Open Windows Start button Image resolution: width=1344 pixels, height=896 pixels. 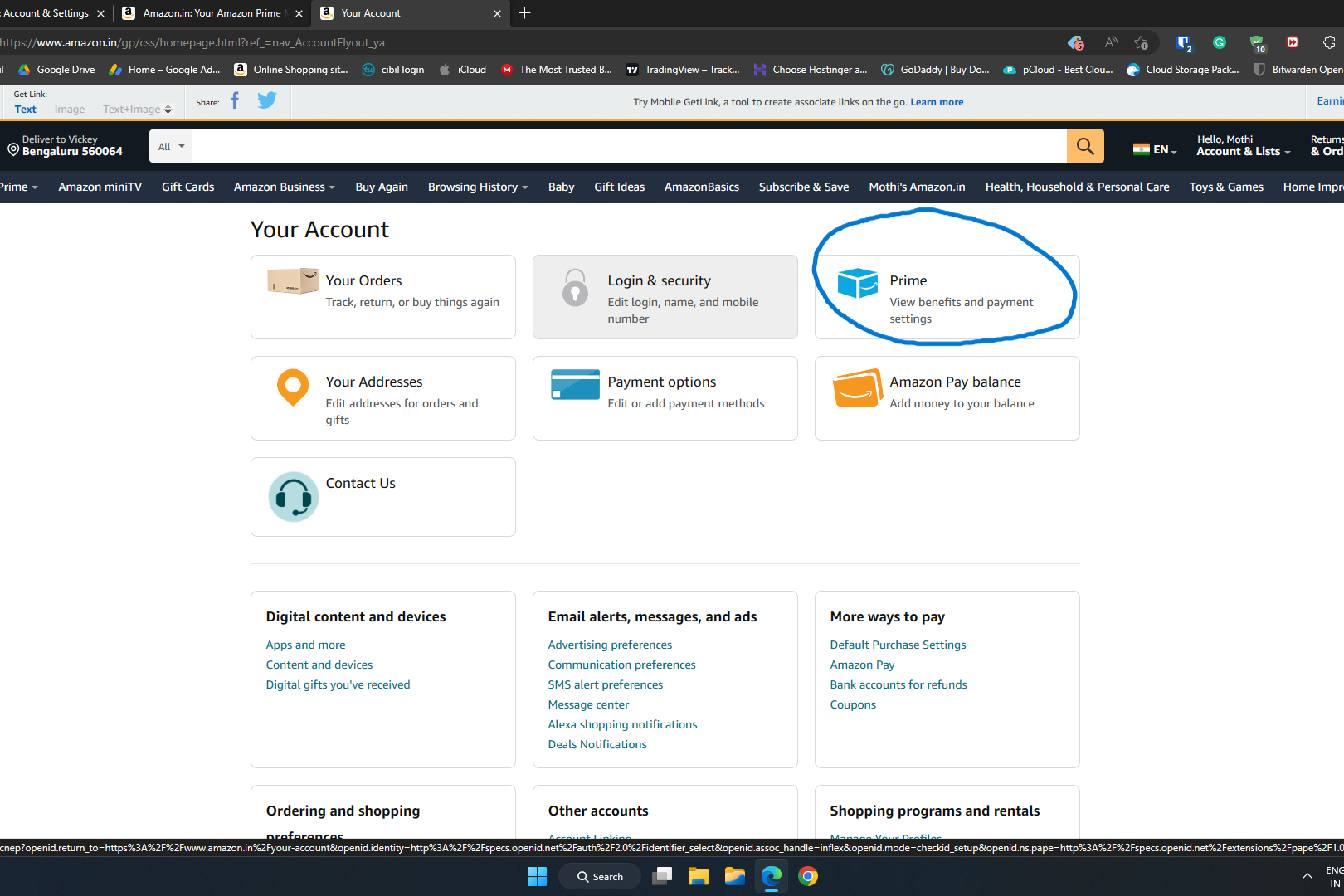click(x=537, y=876)
